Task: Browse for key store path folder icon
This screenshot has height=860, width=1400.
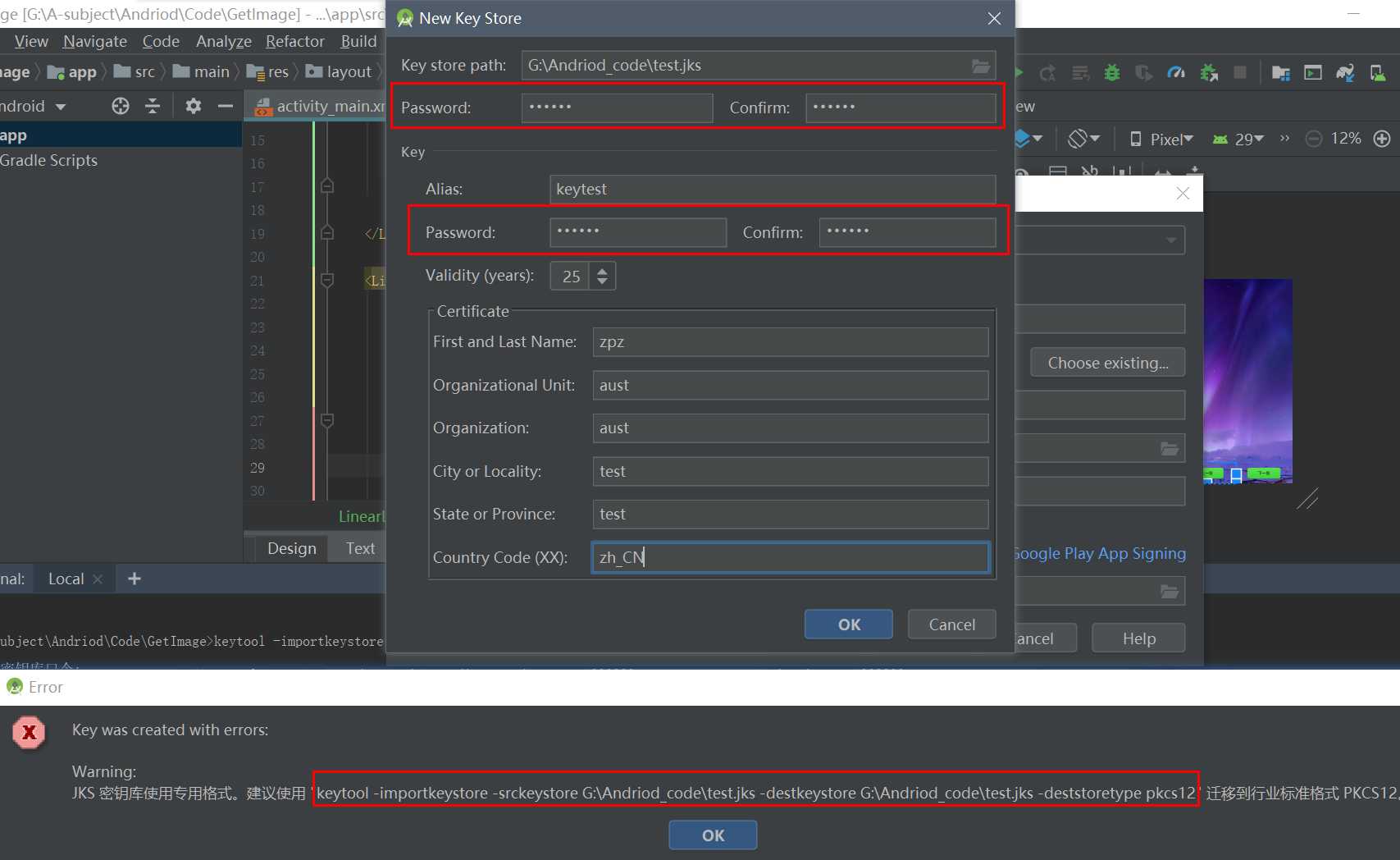Action: tap(981, 66)
